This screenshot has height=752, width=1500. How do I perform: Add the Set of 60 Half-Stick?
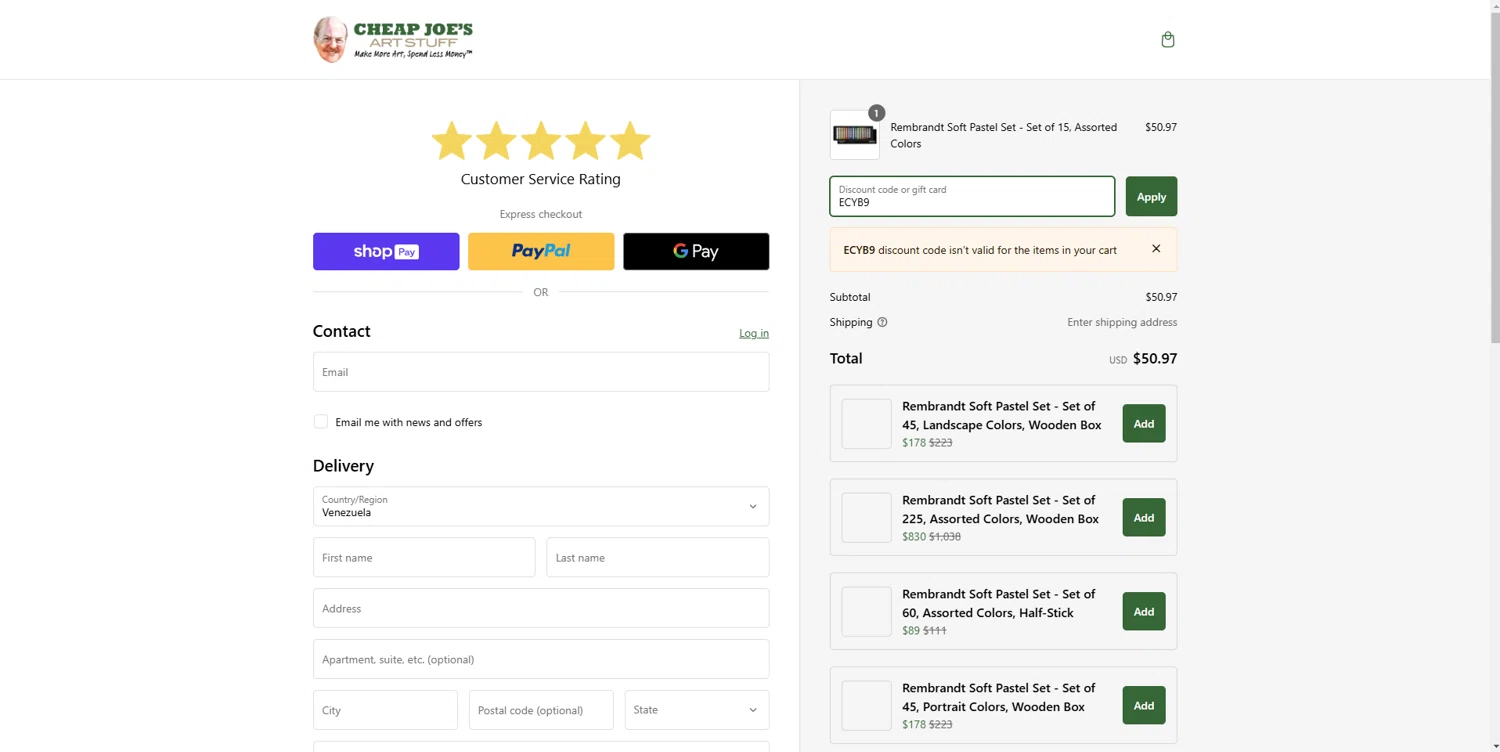(1144, 612)
